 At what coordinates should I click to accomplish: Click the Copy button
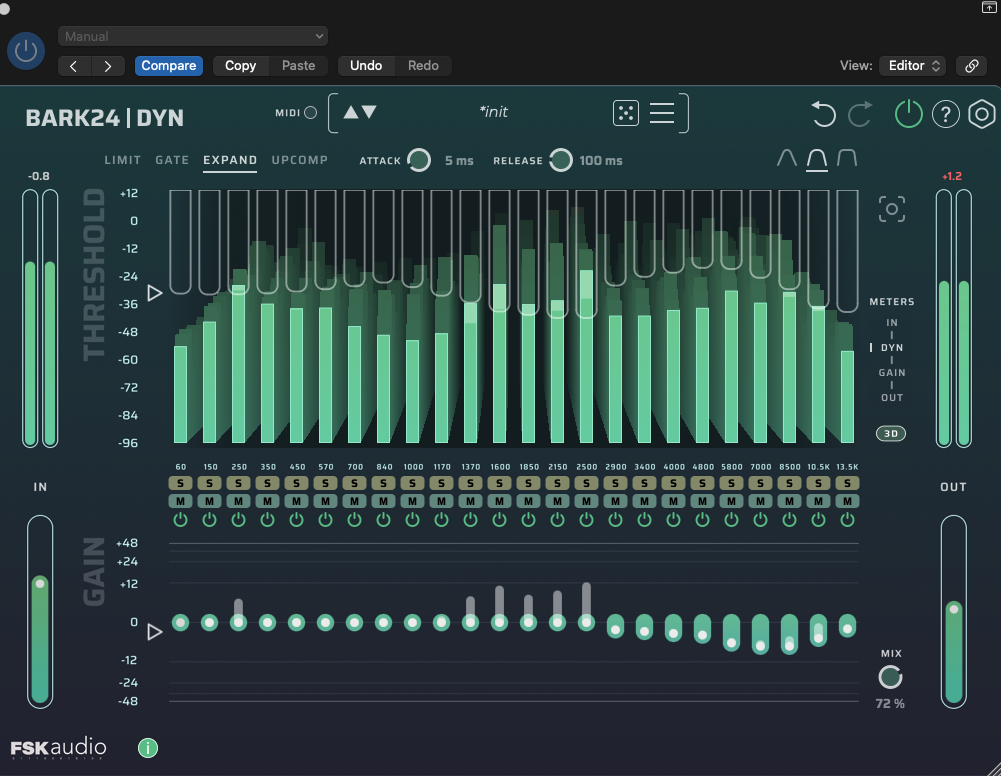240,66
